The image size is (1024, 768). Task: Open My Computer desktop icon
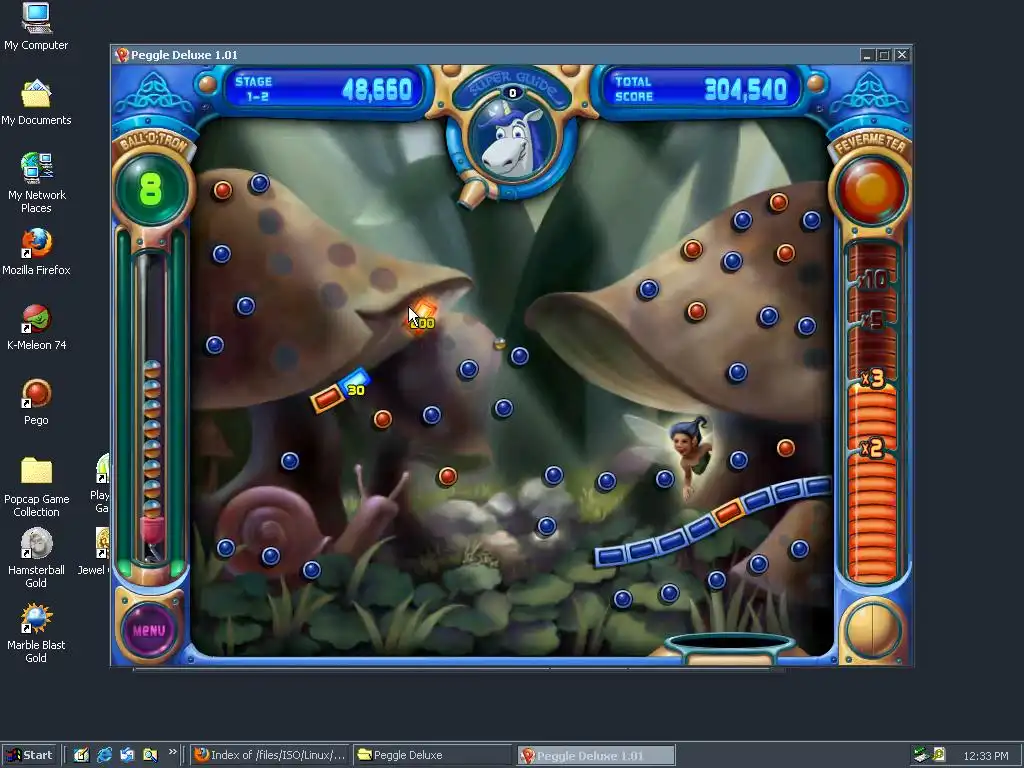pyautogui.click(x=36, y=27)
